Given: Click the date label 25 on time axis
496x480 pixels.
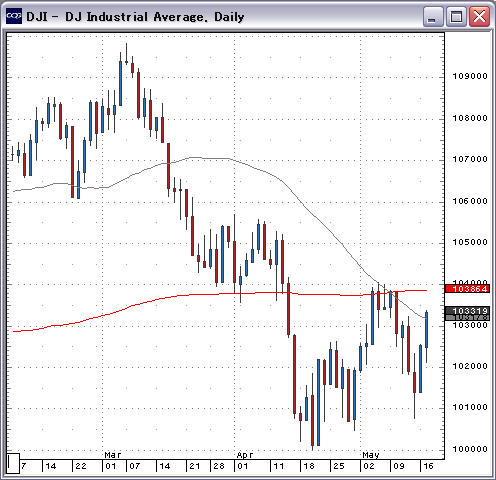Looking at the screenshot, I should click(x=339, y=466).
